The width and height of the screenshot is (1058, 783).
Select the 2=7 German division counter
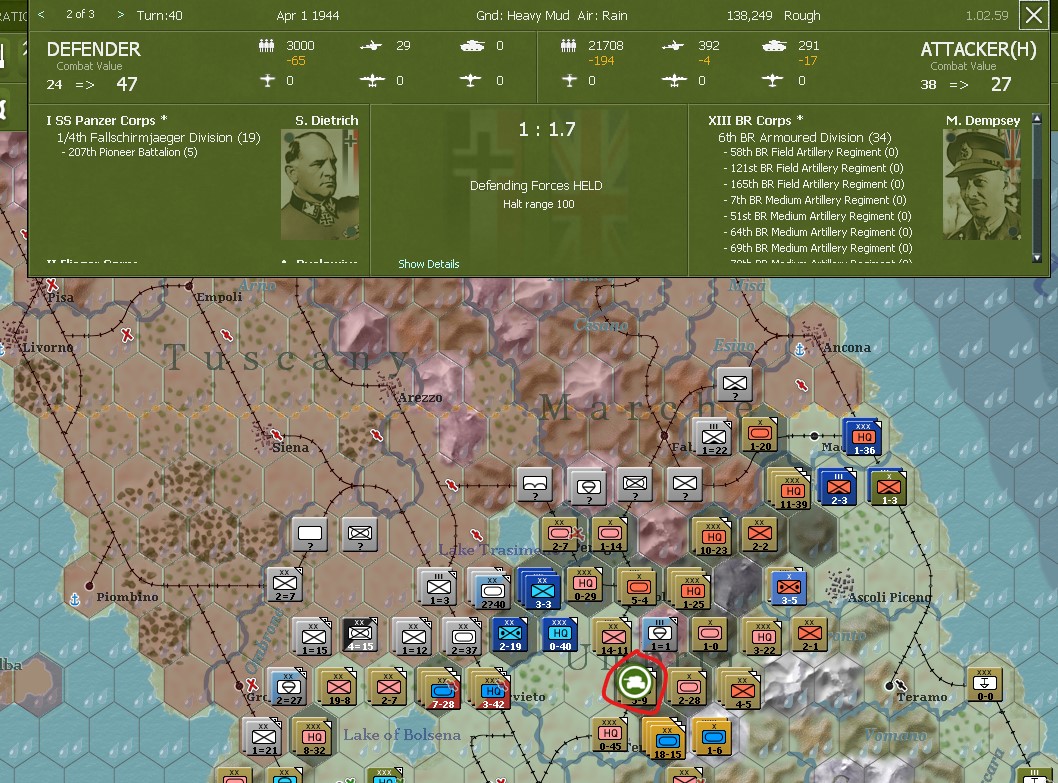tap(285, 585)
